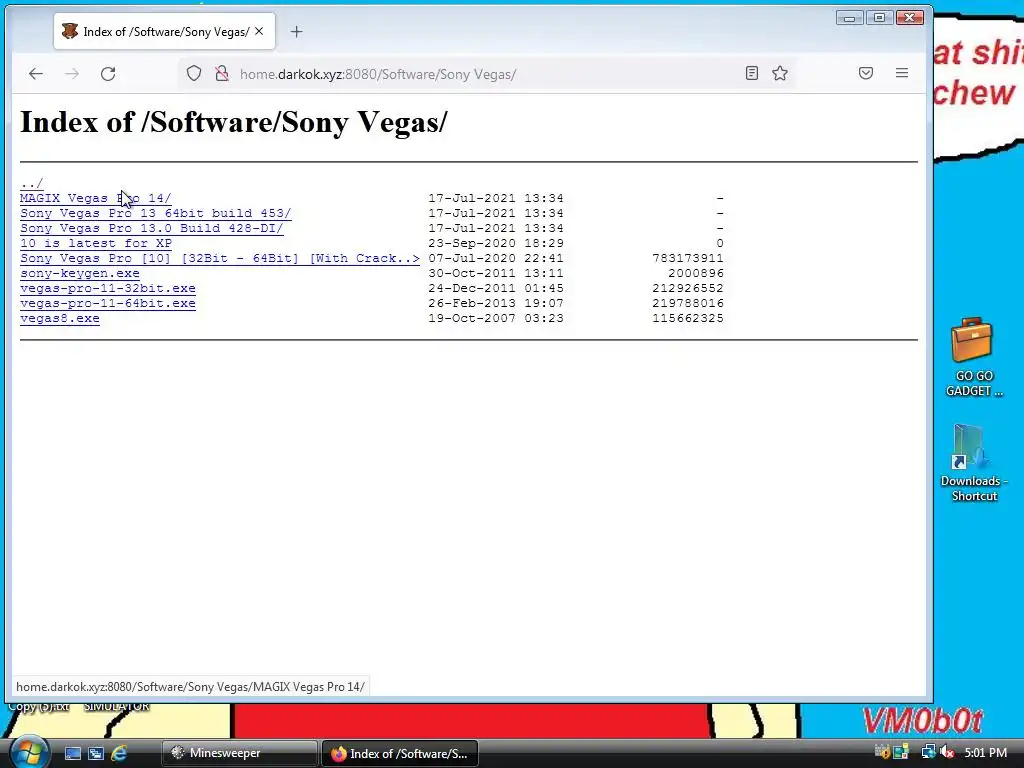Image resolution: width=1024 pixels, height=768 pixels.
Task: Launch Internet Explorer from quick launch
Action: [120, 753]
